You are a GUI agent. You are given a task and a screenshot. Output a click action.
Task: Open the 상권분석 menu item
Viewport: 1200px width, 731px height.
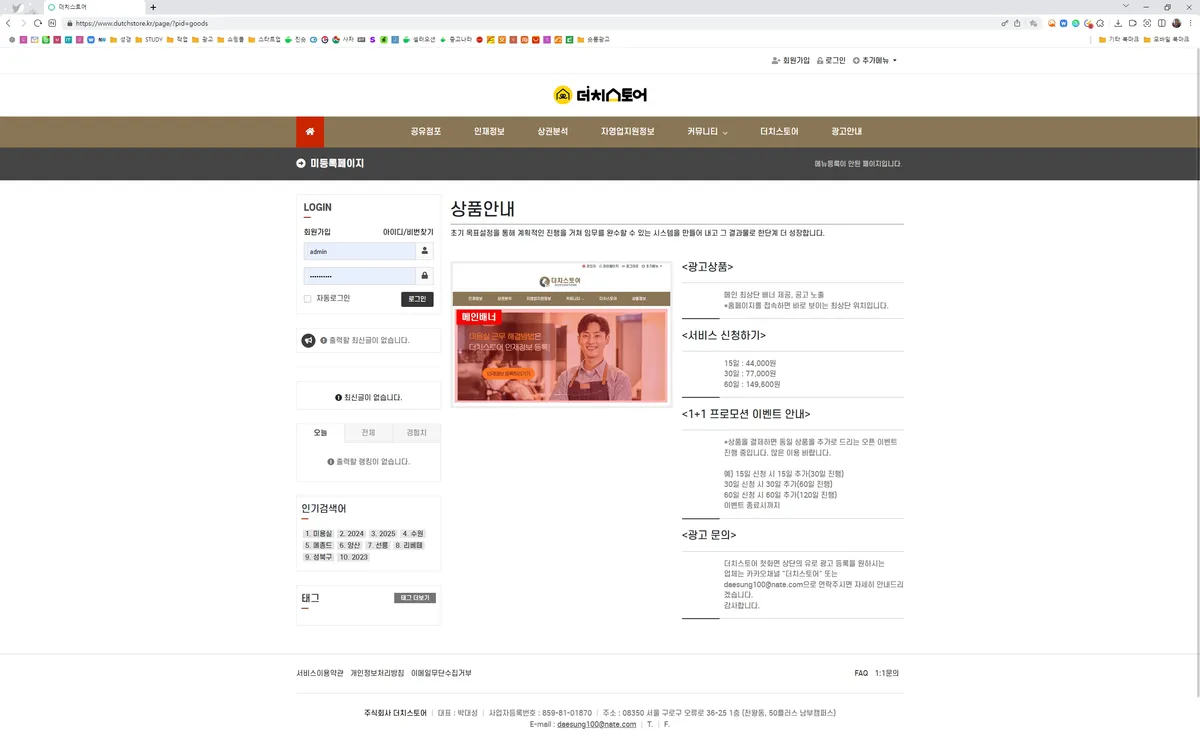[x=552, y=132]
